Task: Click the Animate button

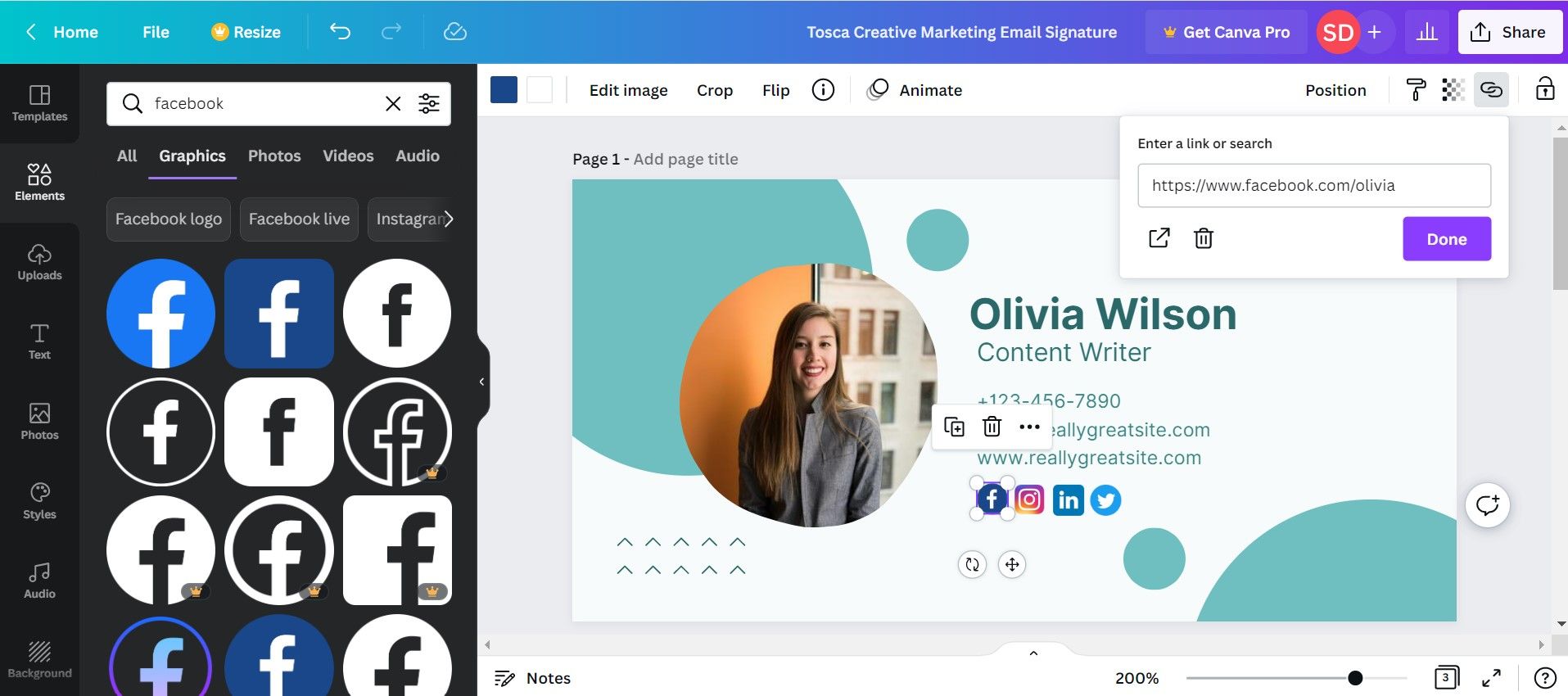Action: pos(915,90)
